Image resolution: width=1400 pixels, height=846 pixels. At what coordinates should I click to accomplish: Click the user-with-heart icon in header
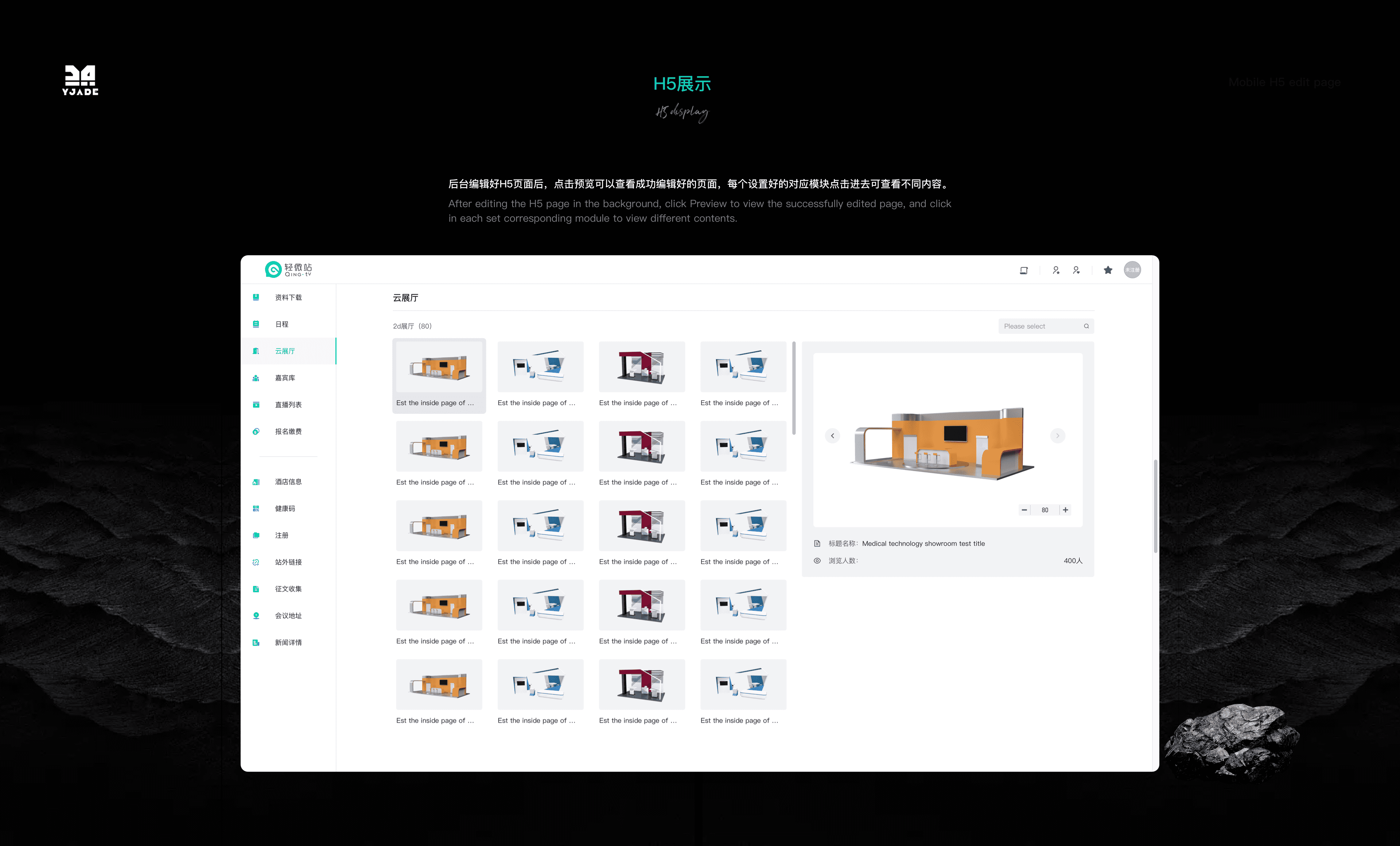coord(1076,271)
